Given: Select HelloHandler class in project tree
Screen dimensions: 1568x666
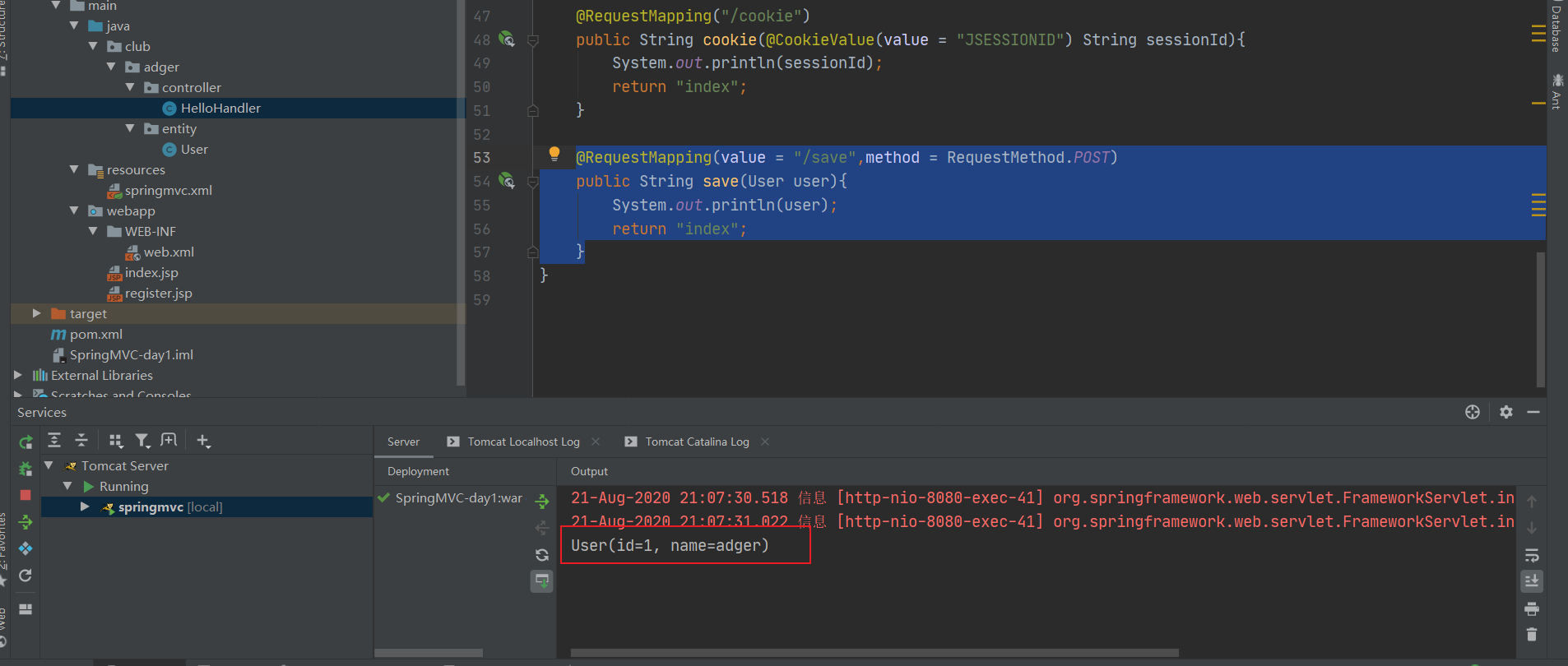Looking at the screenshot, I should 220,108.
